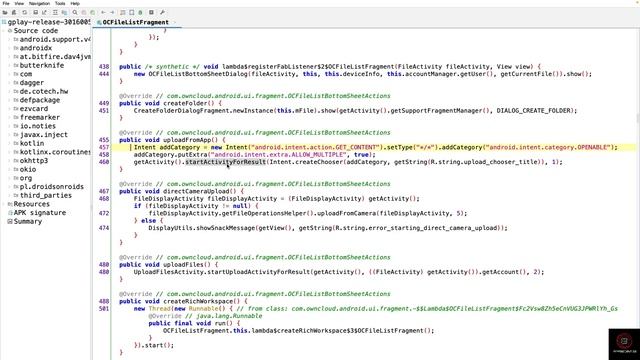Select the javax.inject package
The image size is (640, 360).
point(44,135)
